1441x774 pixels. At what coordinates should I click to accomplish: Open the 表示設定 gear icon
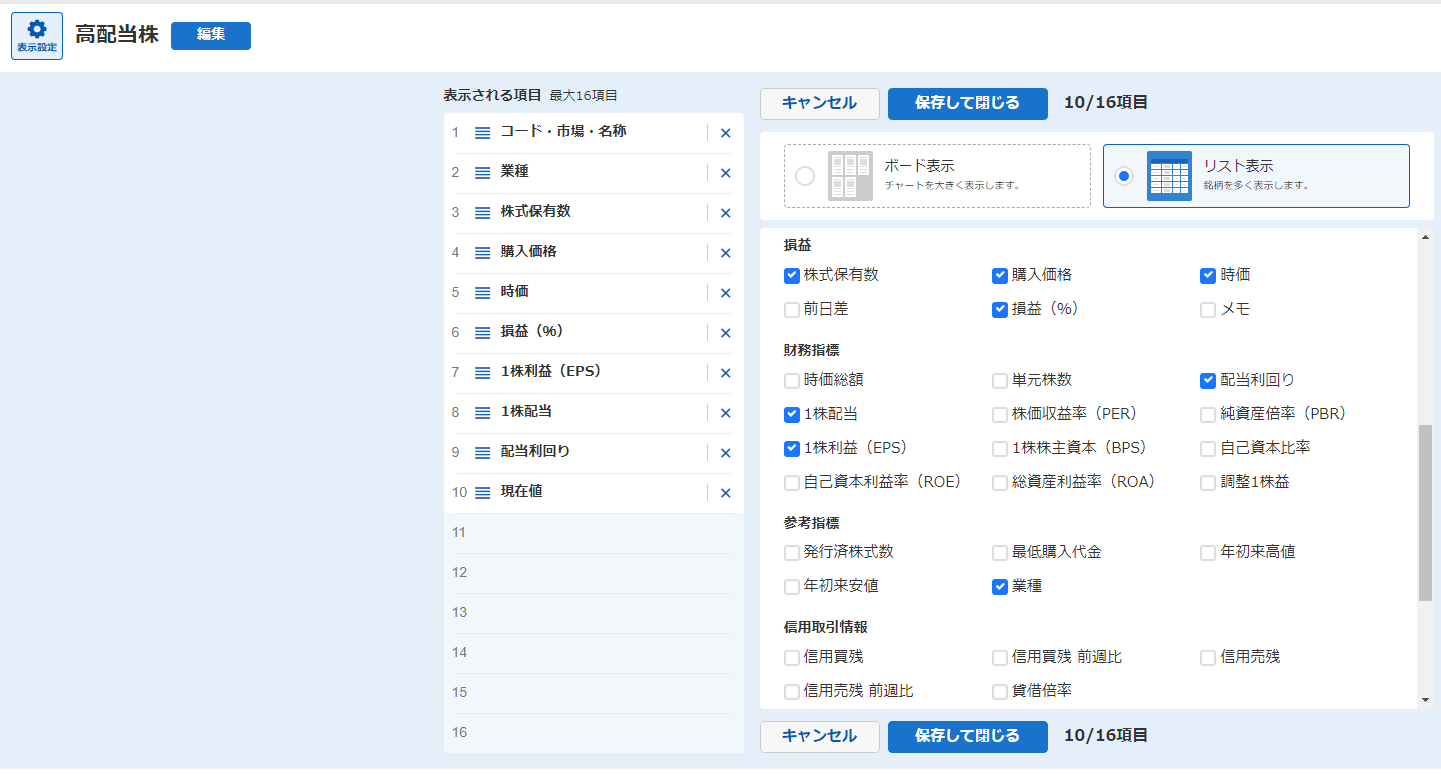tap(37, 36)
